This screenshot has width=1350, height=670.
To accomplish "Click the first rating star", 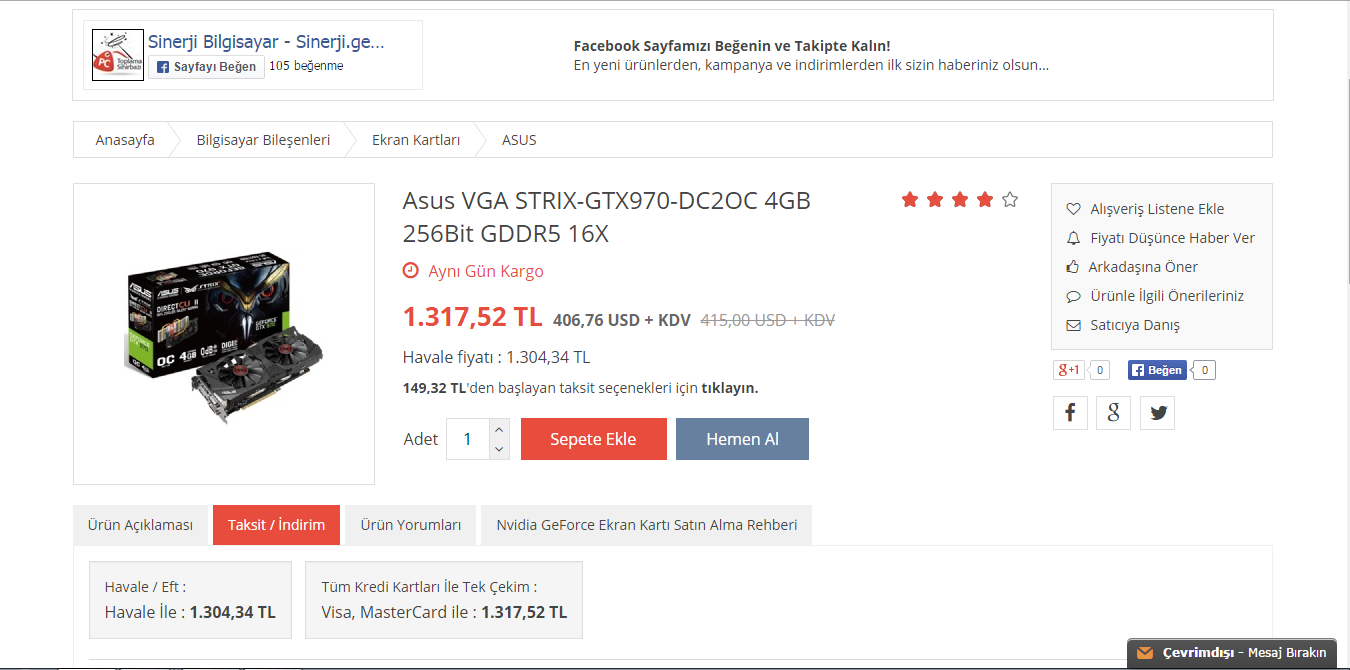I will tap(910, 200).
